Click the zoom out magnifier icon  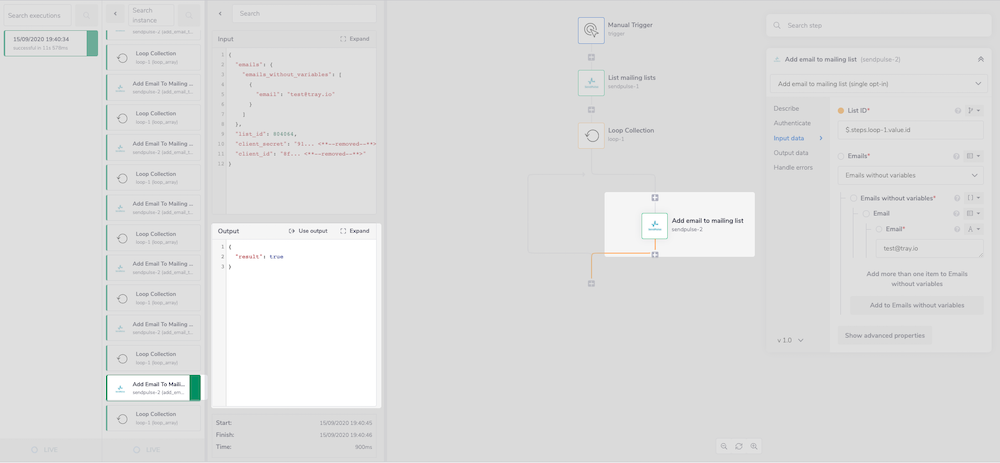click(x=723, y=446)
